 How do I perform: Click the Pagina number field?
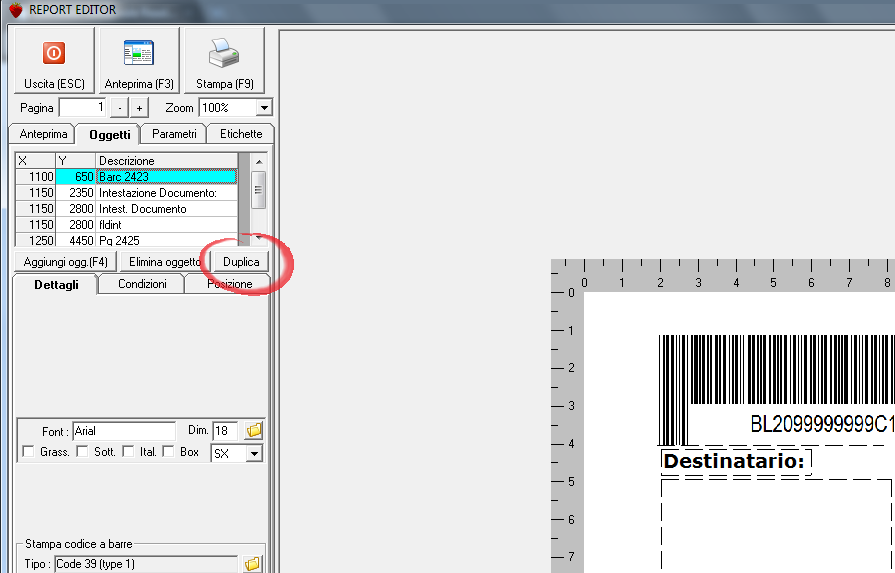[83, 107]
